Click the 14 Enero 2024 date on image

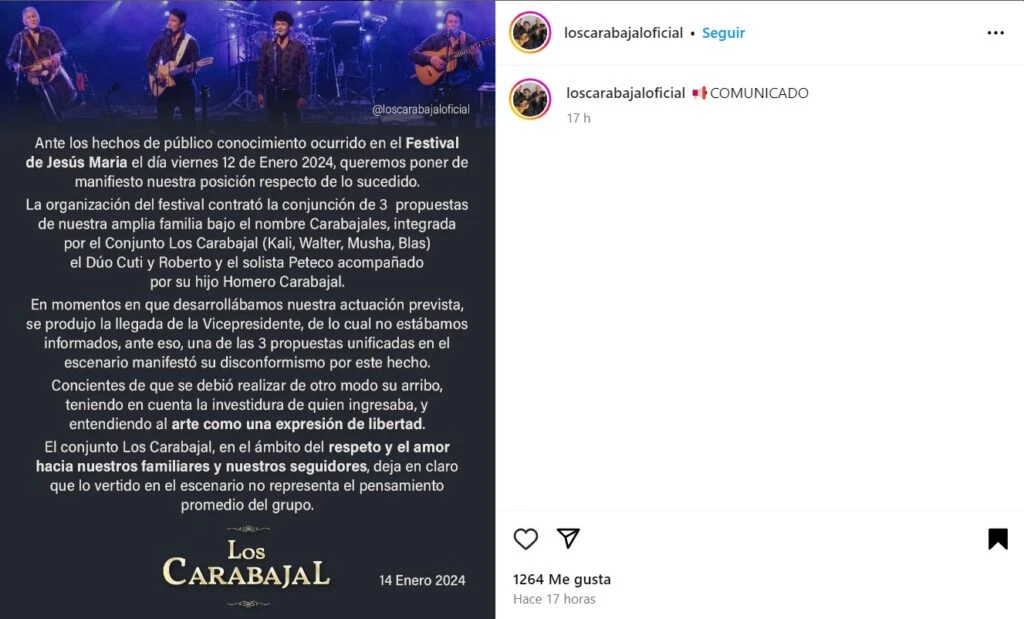[422, 580]
